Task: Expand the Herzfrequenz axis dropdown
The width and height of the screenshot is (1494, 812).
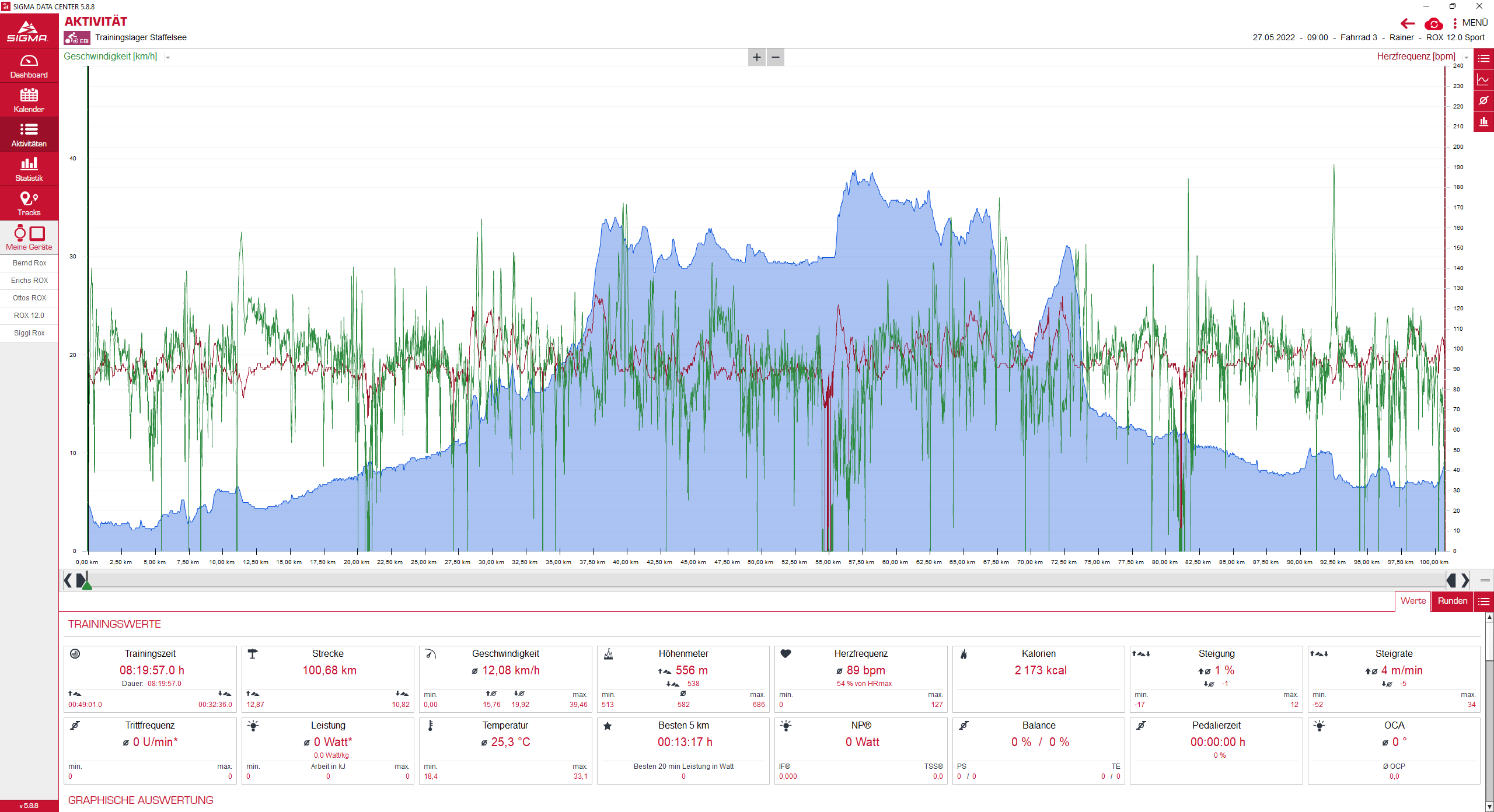Action: (1466, 57)
